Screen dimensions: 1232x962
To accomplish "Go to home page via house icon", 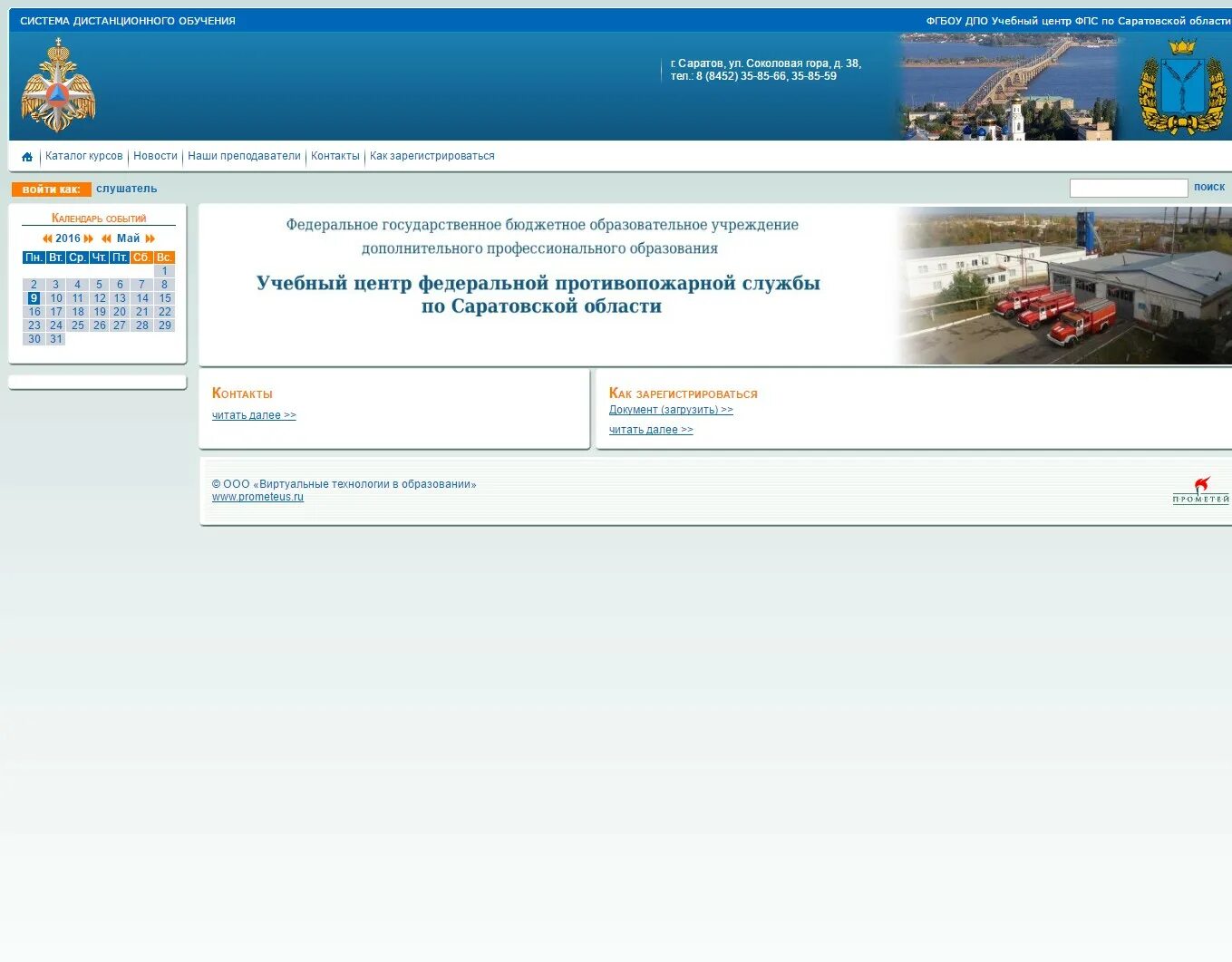I will tap(27, 157).
